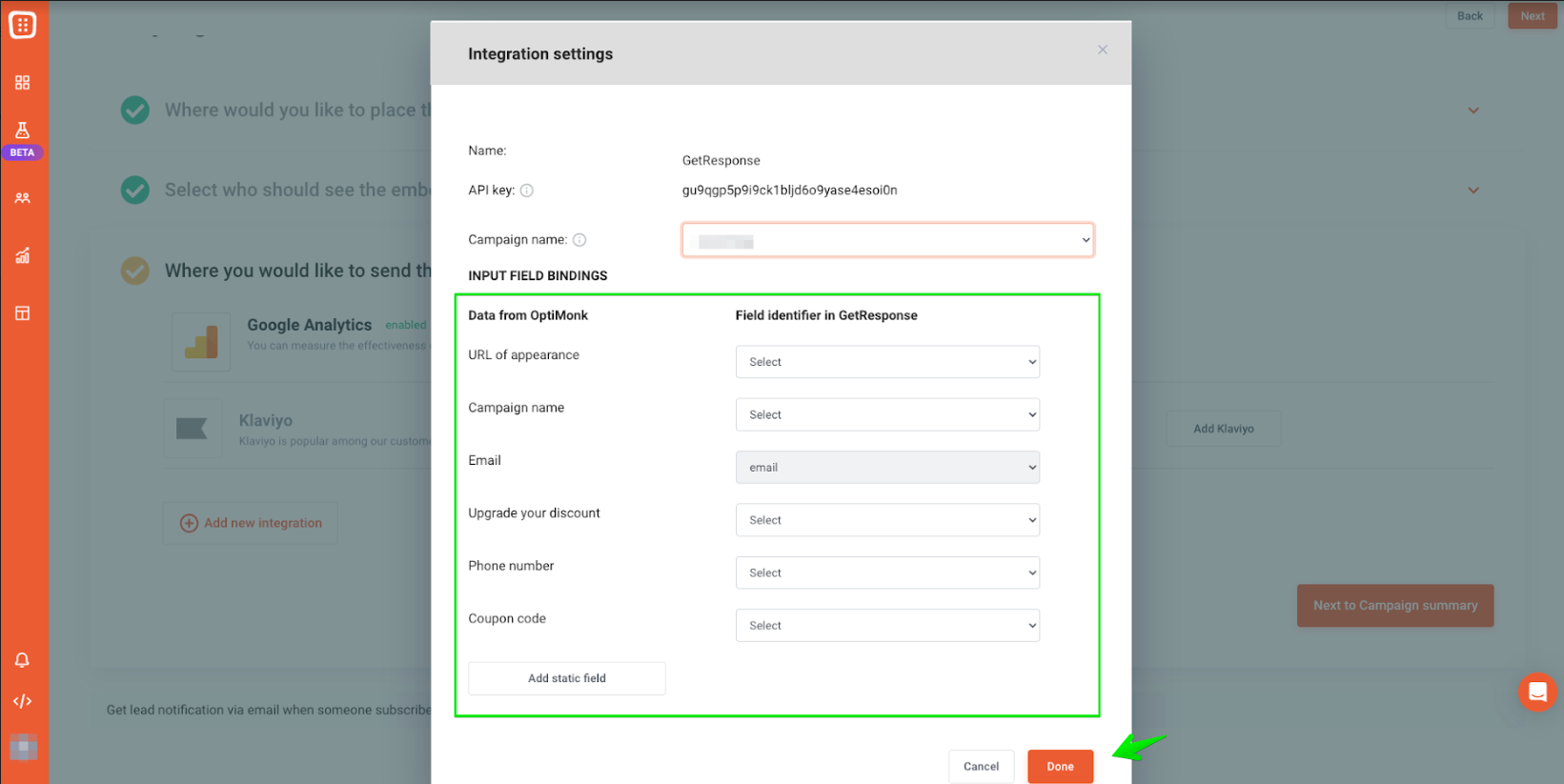1564x784 pixels.
Task: Open the Campaign name binding Select dropdown
Action: pos(887,414)
